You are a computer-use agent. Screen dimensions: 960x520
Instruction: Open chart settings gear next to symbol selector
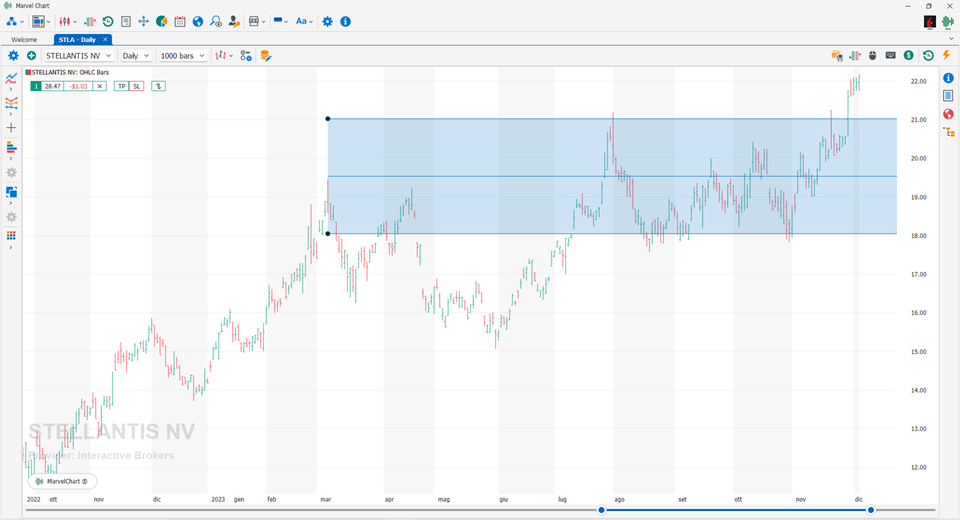[13, 56]
